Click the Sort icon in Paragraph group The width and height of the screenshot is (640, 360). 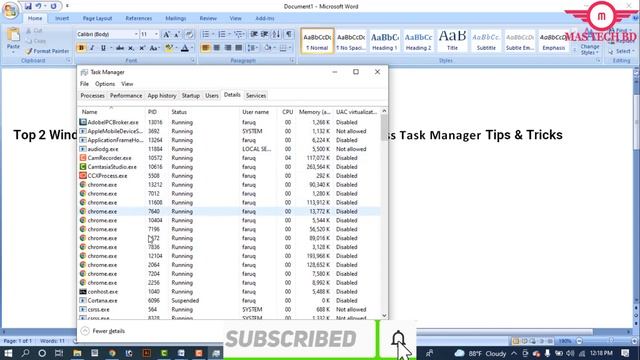tap(276, 34)
